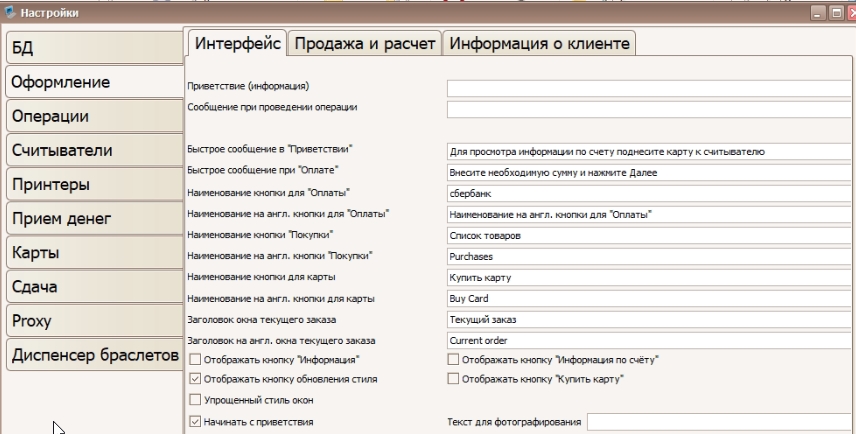Click label Наименование кнопки "Покупки"
The image size is (856, 434).
(x=260, y=235)
